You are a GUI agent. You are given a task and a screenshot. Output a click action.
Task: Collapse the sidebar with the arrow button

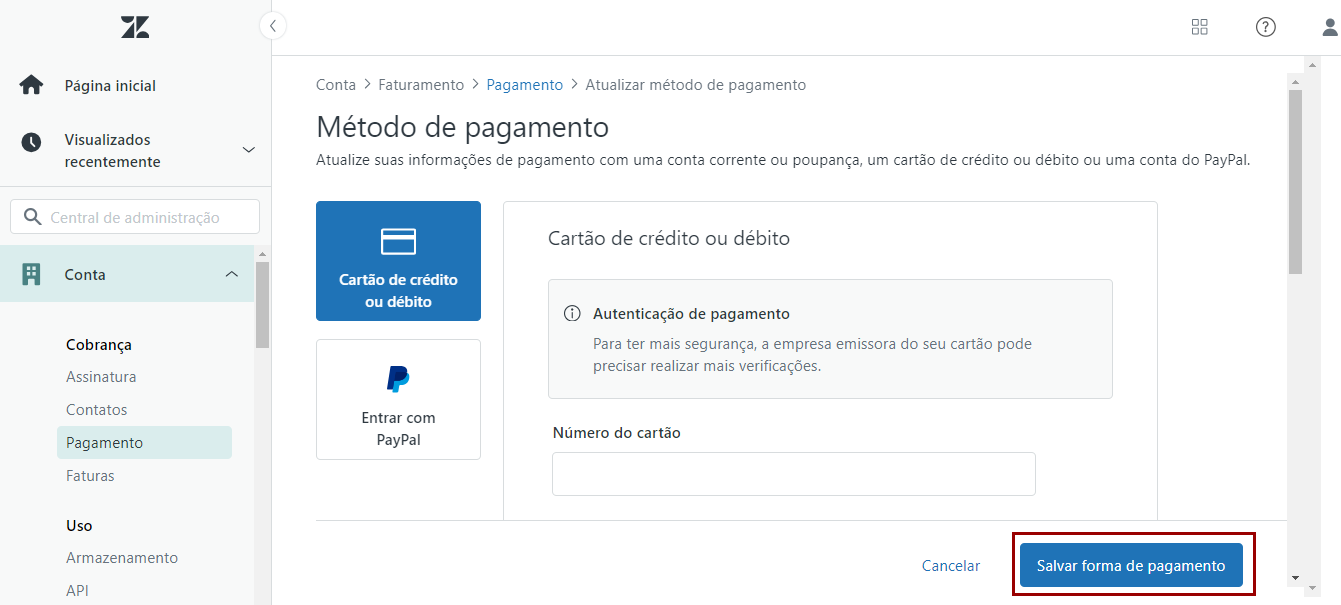click(x=272, y=26)
